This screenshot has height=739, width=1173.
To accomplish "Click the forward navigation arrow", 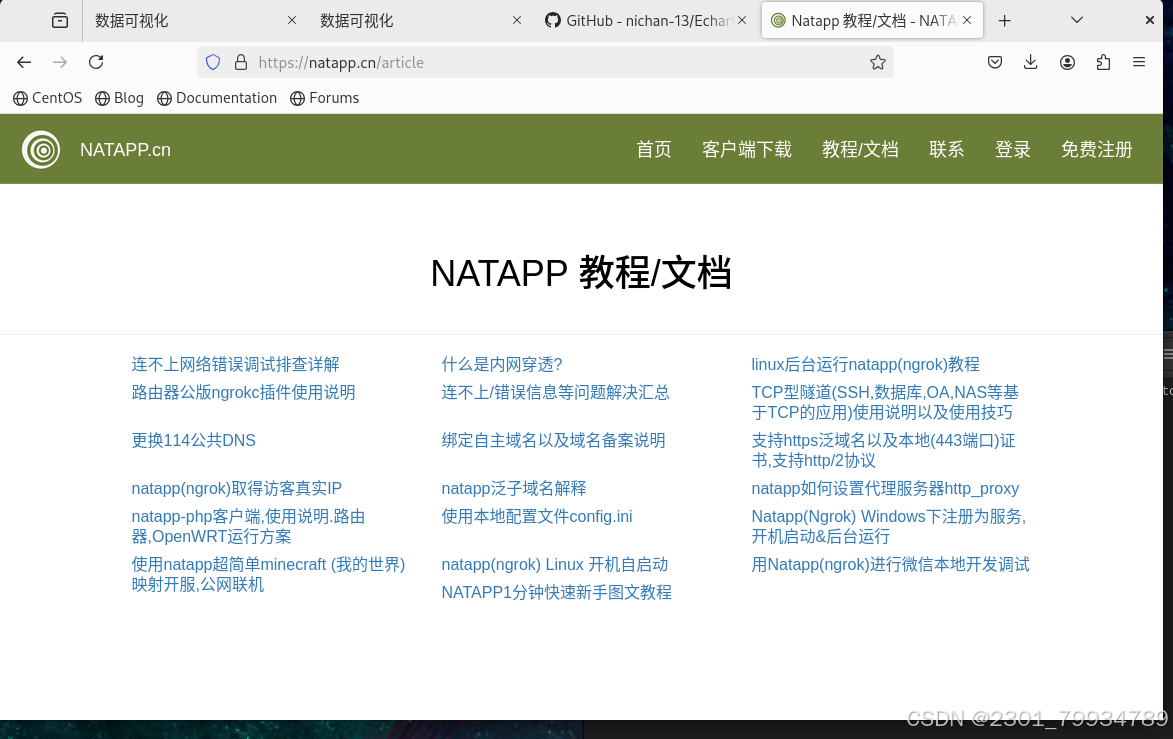I will click(60, 62).
